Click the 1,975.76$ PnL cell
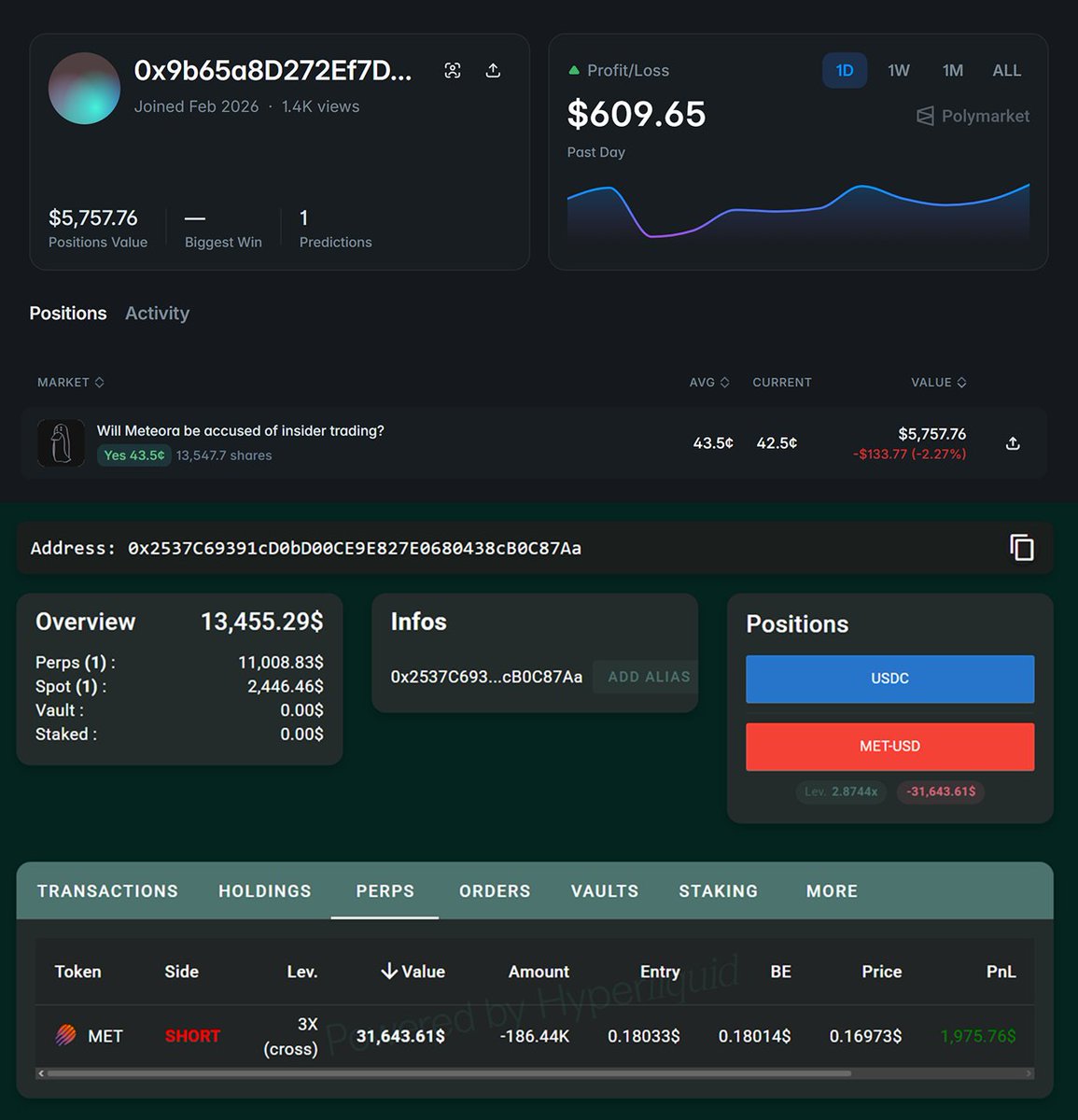 click(x=978, y=1036)
